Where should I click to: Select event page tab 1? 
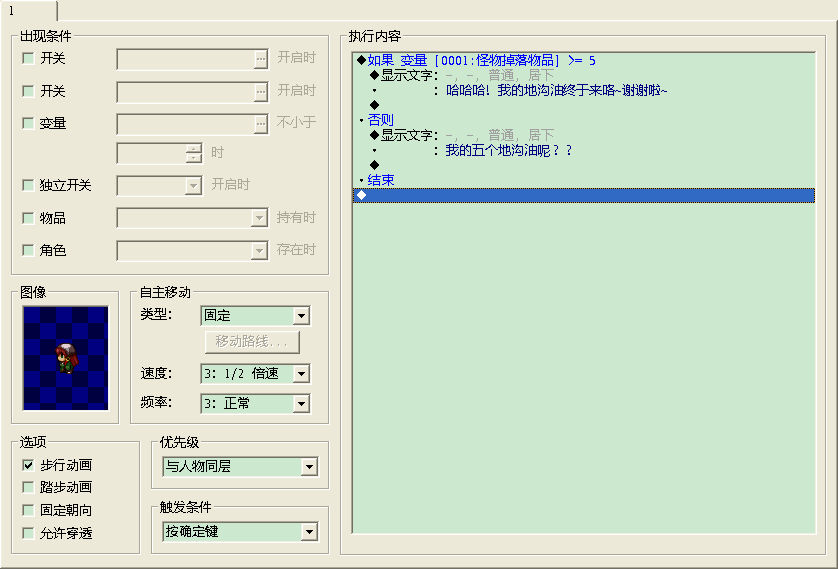[x=29, y=11]
